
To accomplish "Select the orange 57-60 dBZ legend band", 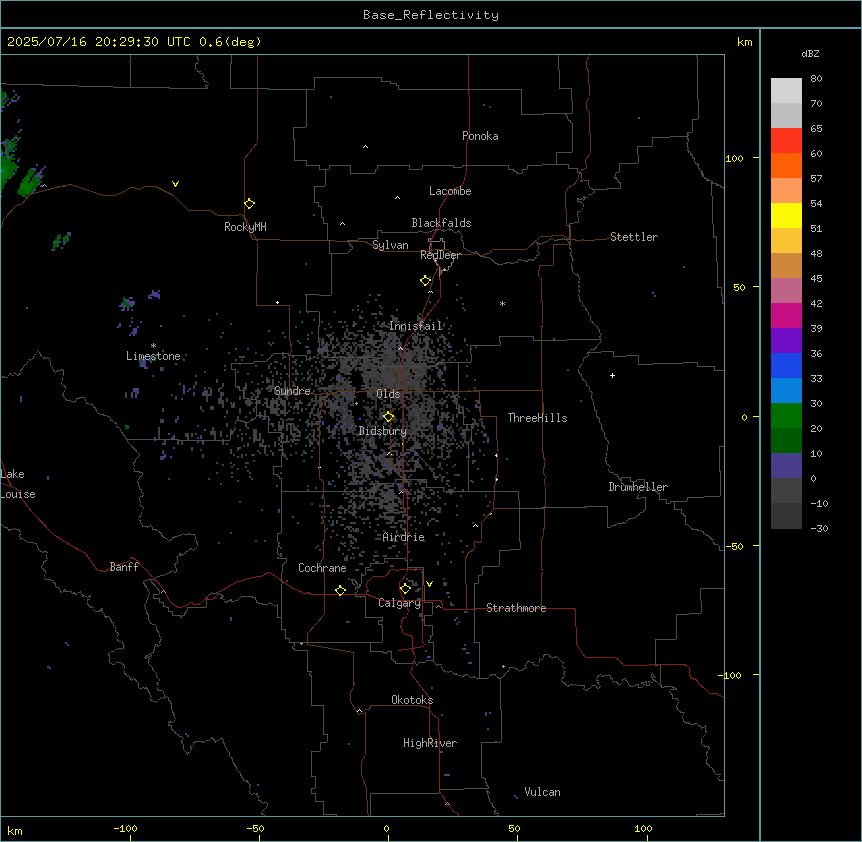I will 786,165.
